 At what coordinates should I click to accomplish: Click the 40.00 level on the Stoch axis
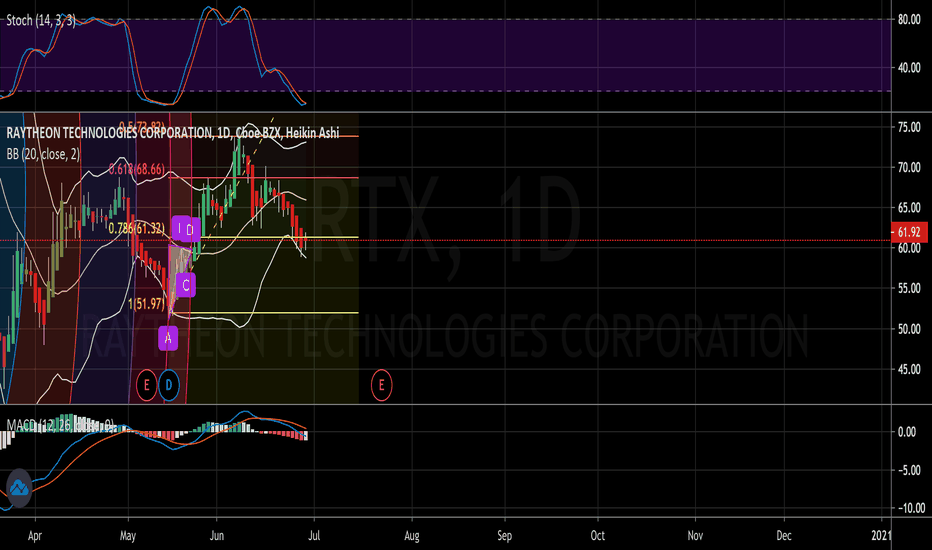(909, 68)
